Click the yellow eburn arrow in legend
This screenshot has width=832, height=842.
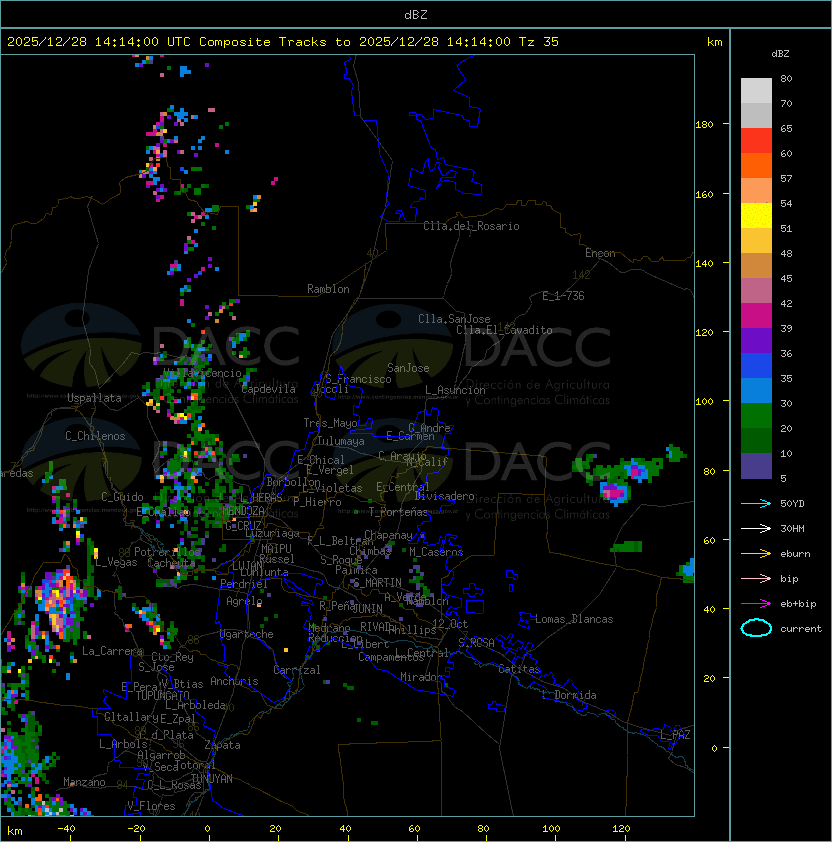tap(756, 554)
